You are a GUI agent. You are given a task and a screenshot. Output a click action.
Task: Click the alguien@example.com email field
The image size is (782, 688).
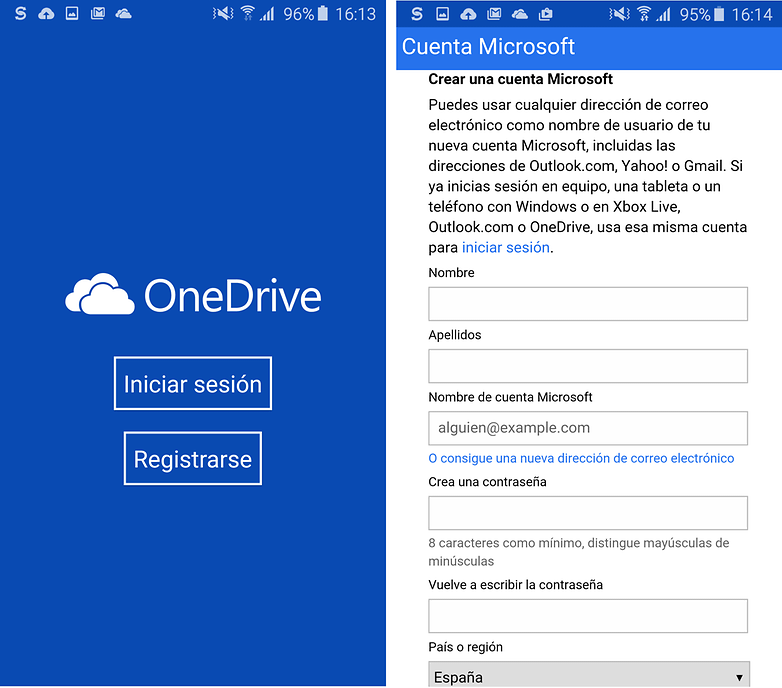tap(587, 428)
